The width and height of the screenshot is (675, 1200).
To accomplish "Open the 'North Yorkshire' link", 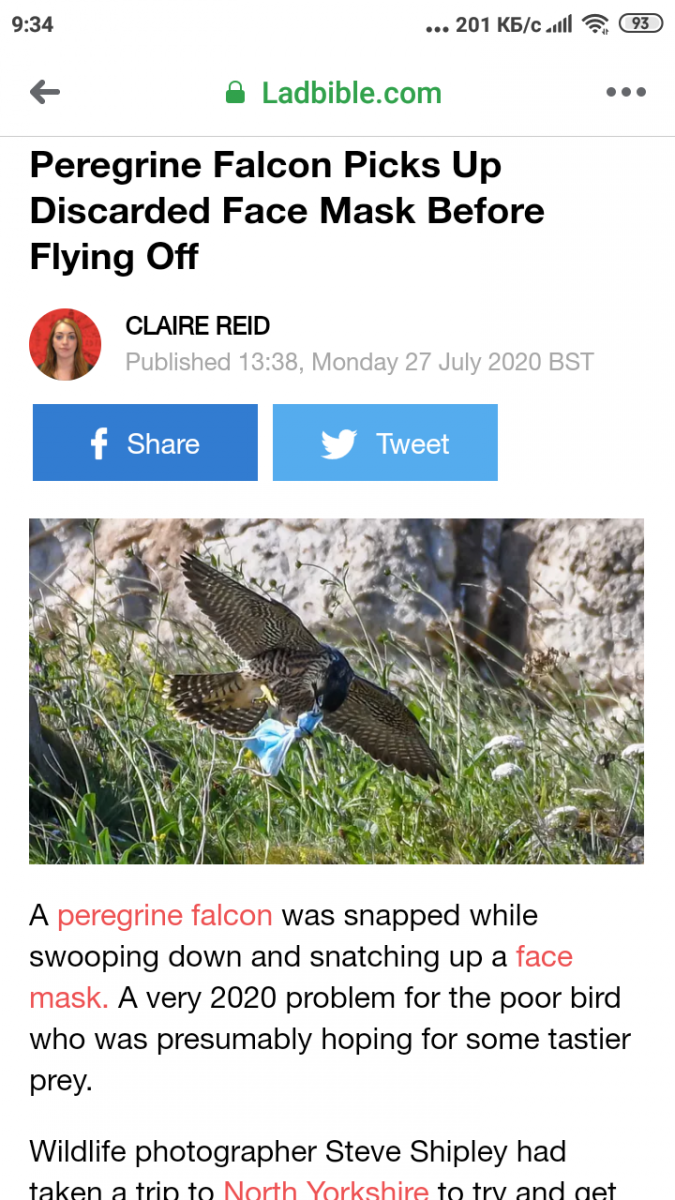I will pyautogui.click(x=326, y=1187).
